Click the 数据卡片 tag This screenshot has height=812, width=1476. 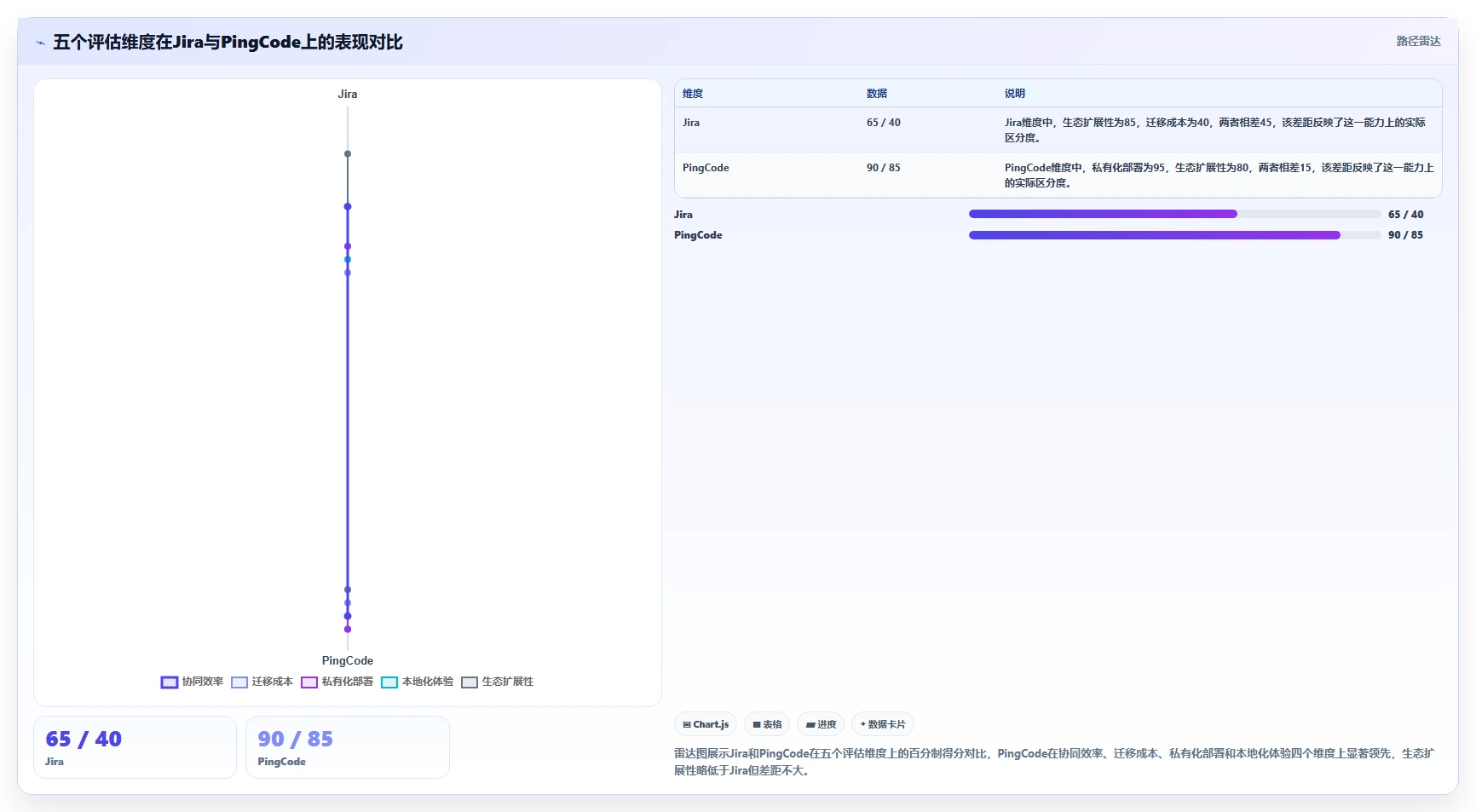click(883, 724)
